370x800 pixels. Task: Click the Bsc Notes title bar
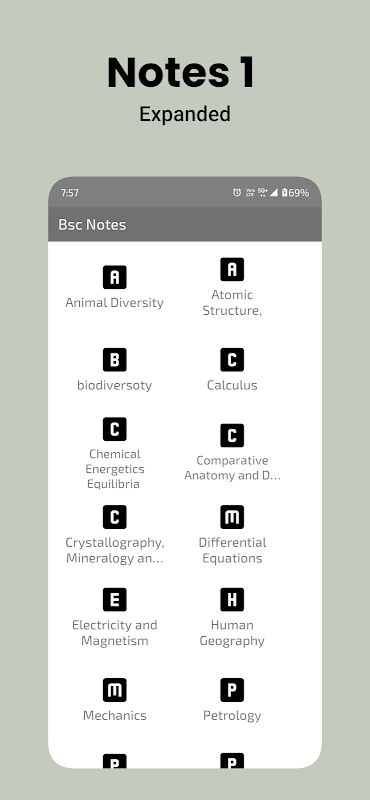(x=185, y=224)
